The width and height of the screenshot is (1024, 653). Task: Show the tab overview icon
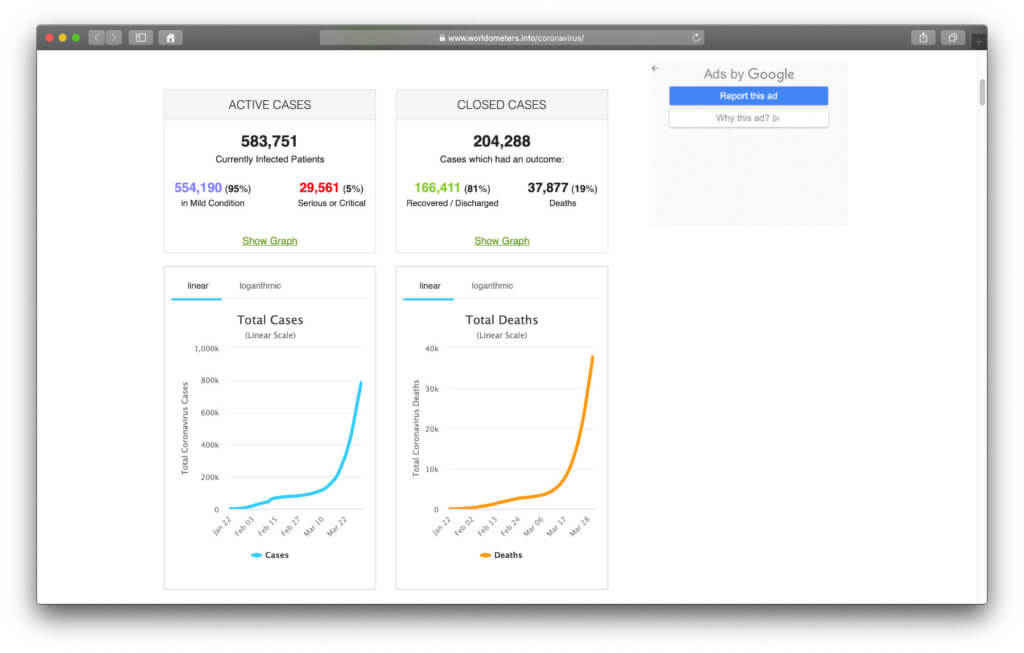(952, 38)
